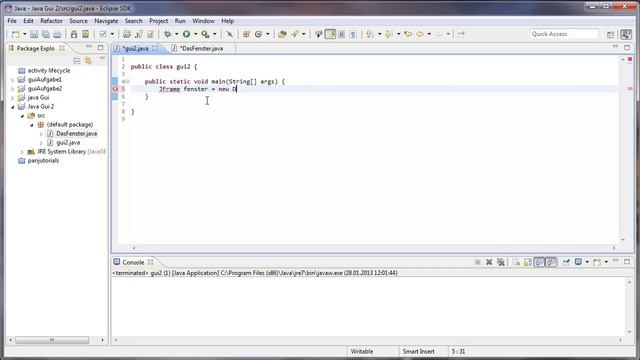Viewport: 640px width, 360px height.
Task: Select the Console tab
Action: coord(133,262)
